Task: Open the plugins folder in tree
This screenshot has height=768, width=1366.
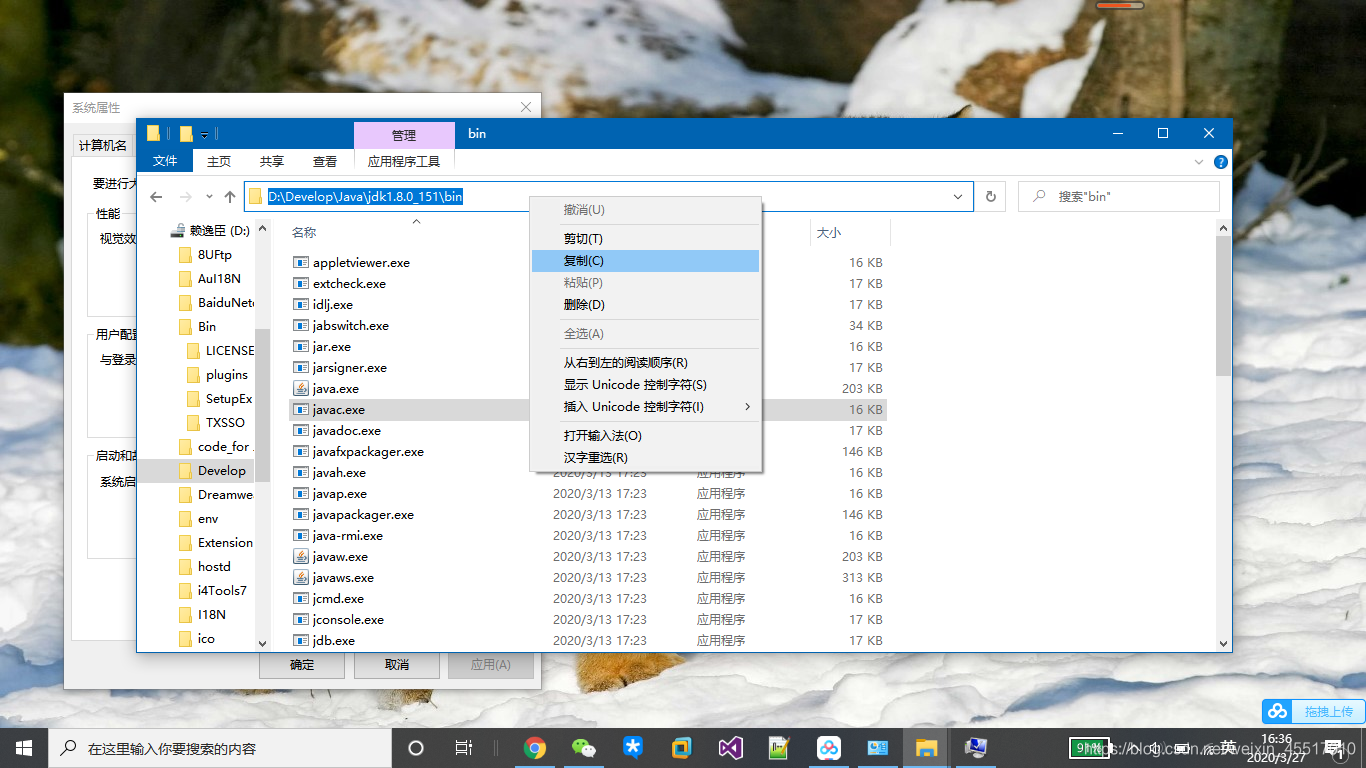Action: point(226,375)
